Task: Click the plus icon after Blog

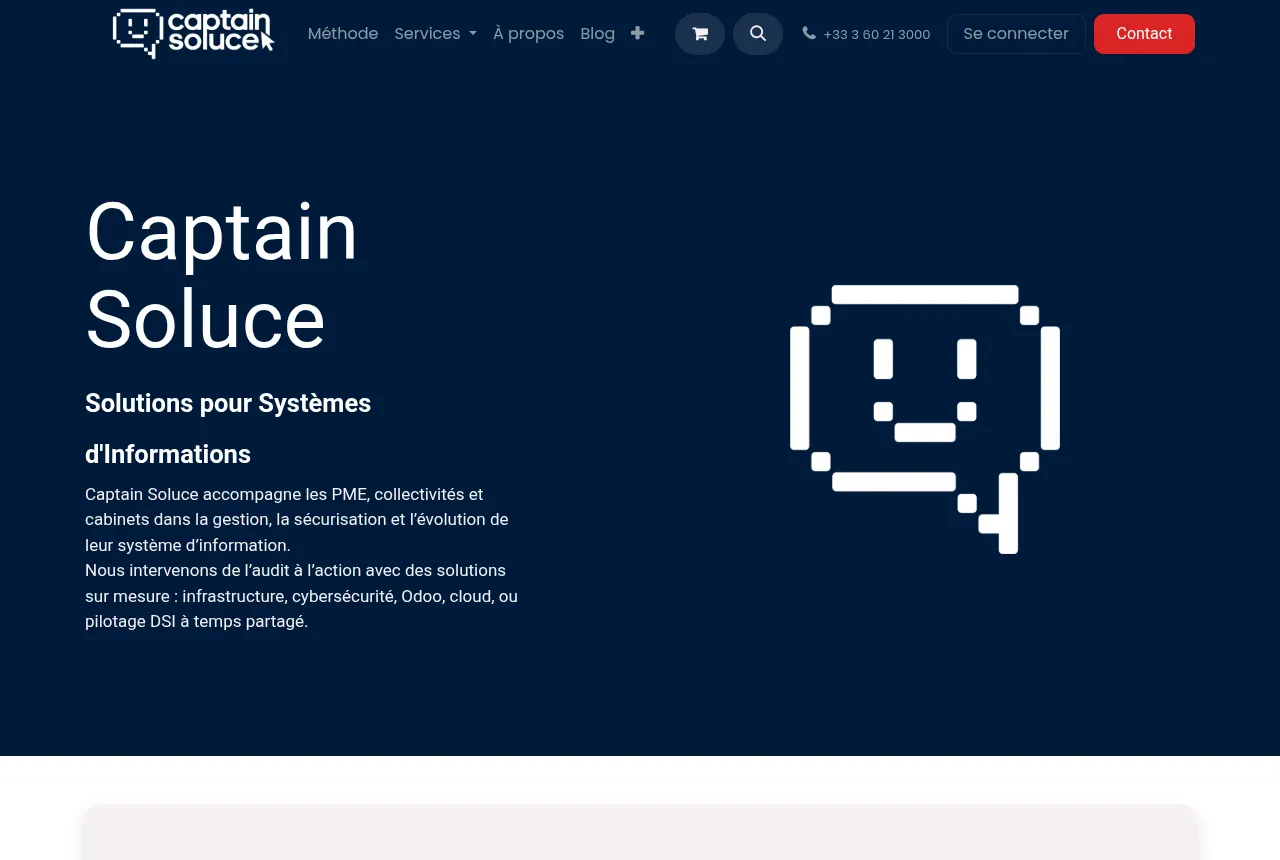Action: point(637,33)
